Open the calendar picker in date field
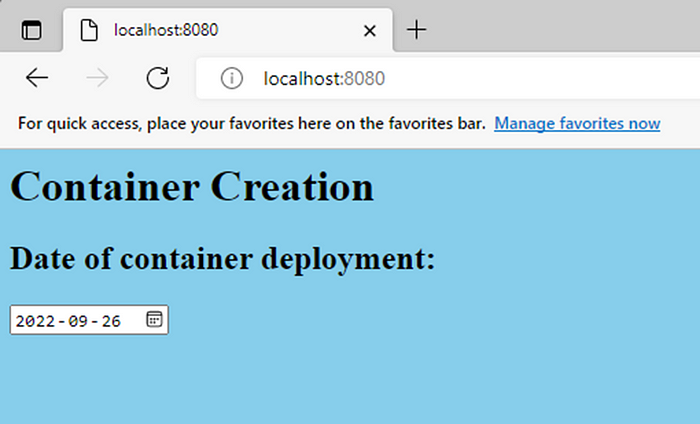 click(154, 319)
